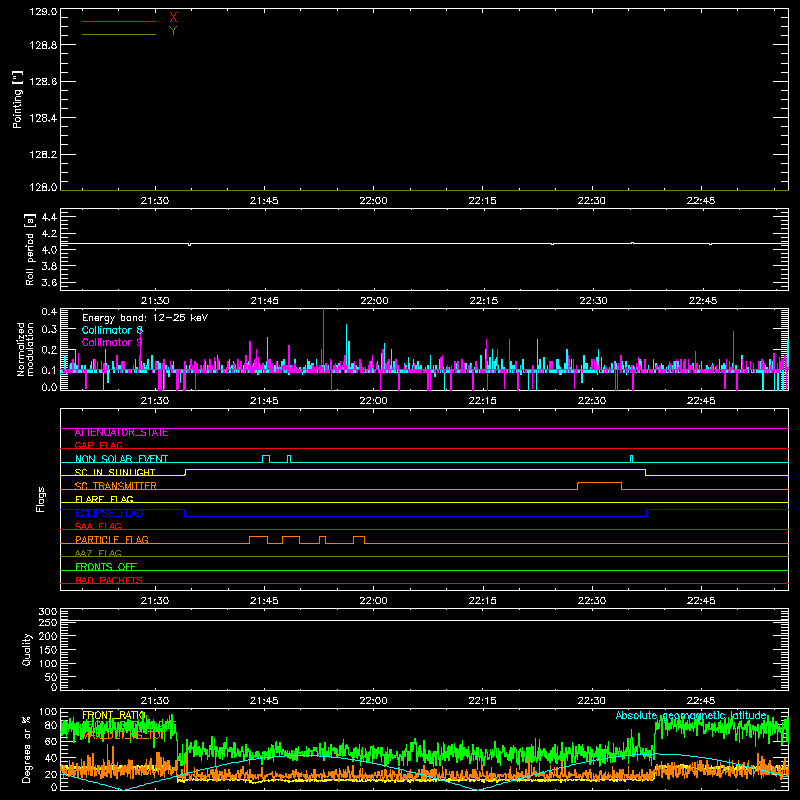Viewport: 800px width, 800px height.
Task: Click the Absolute geomagnetic latitude label
Action: click(x=691, y=715)
